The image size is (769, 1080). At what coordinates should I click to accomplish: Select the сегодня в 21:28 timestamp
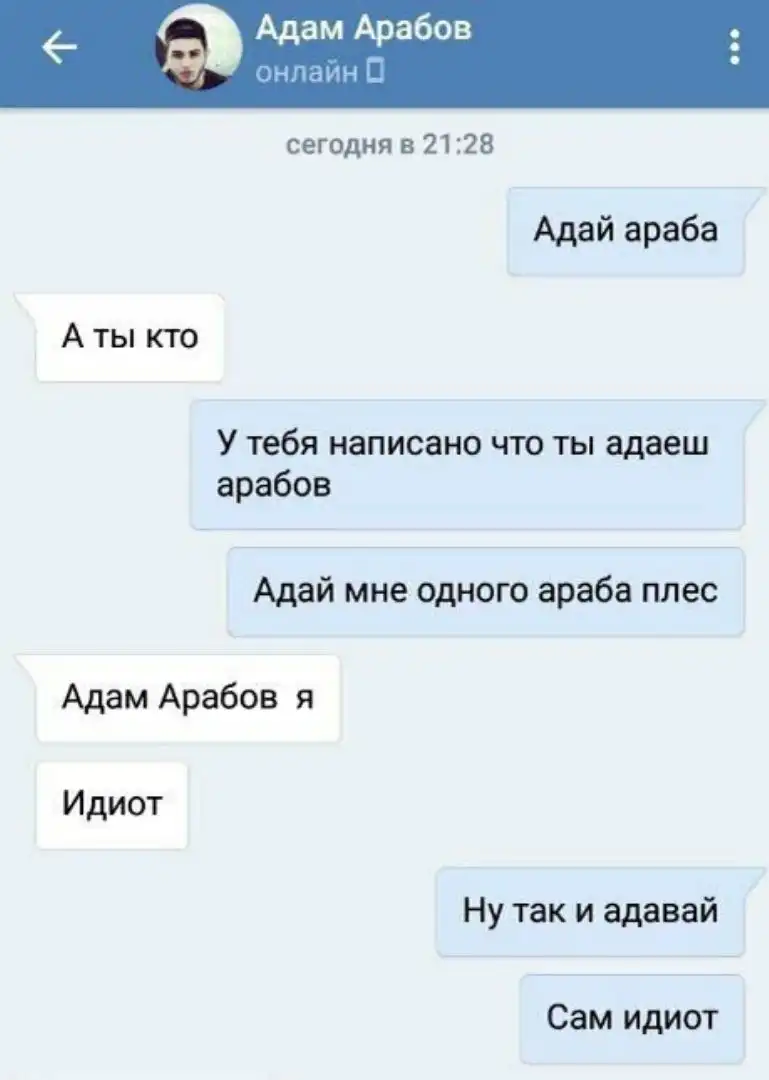(x=390, y=145)
